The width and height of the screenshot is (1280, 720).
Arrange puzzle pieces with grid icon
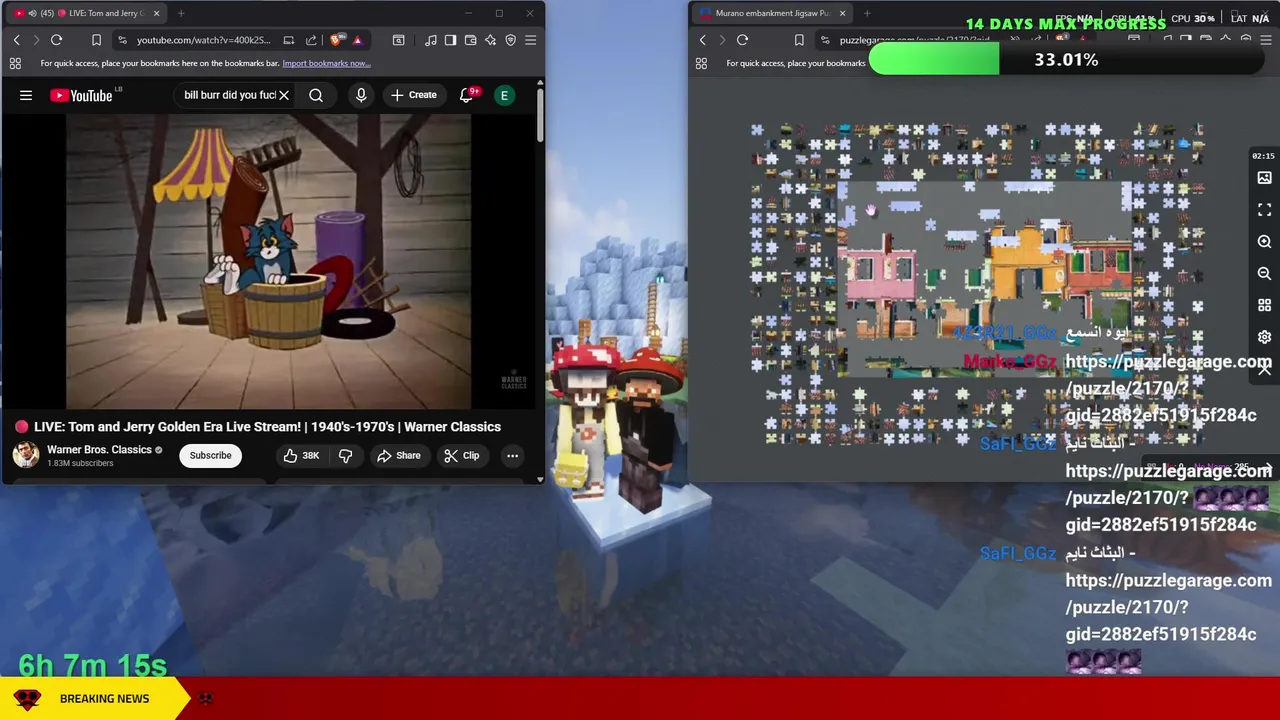click(x=1264, y=305)
